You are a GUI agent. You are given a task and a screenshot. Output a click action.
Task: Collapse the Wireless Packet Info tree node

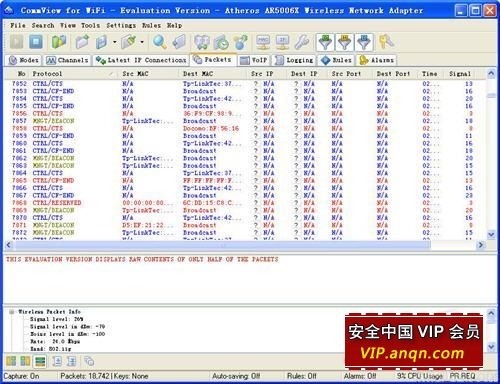coord(12,312)
